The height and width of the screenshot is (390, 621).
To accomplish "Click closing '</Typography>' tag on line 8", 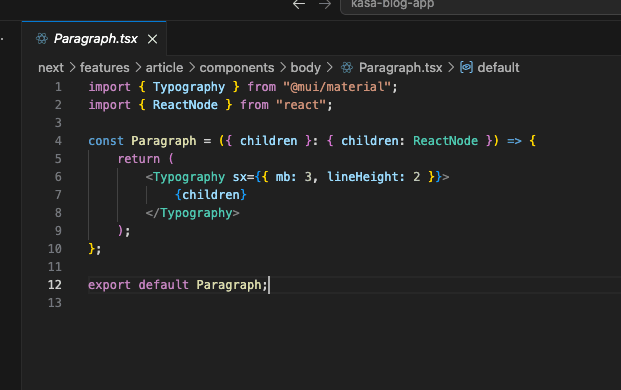I will point(192,213).
